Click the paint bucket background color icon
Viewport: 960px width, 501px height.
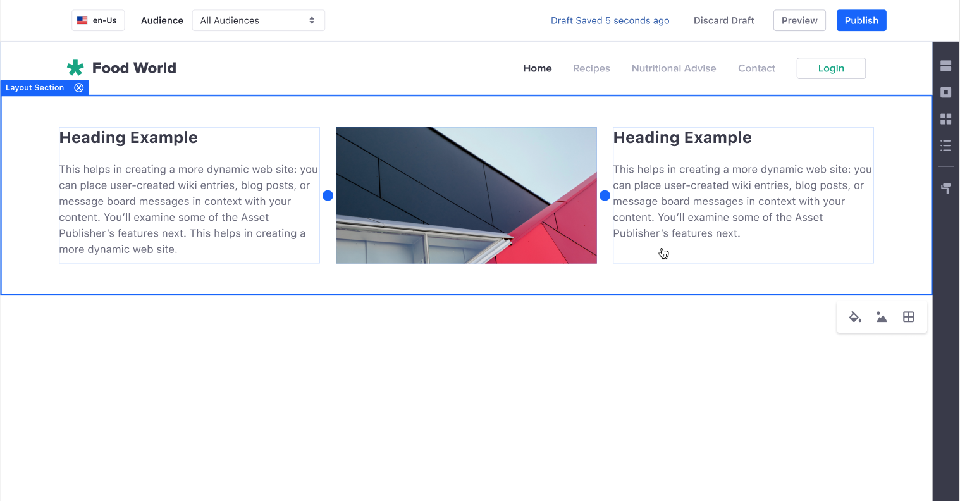(x=855, y=317)
